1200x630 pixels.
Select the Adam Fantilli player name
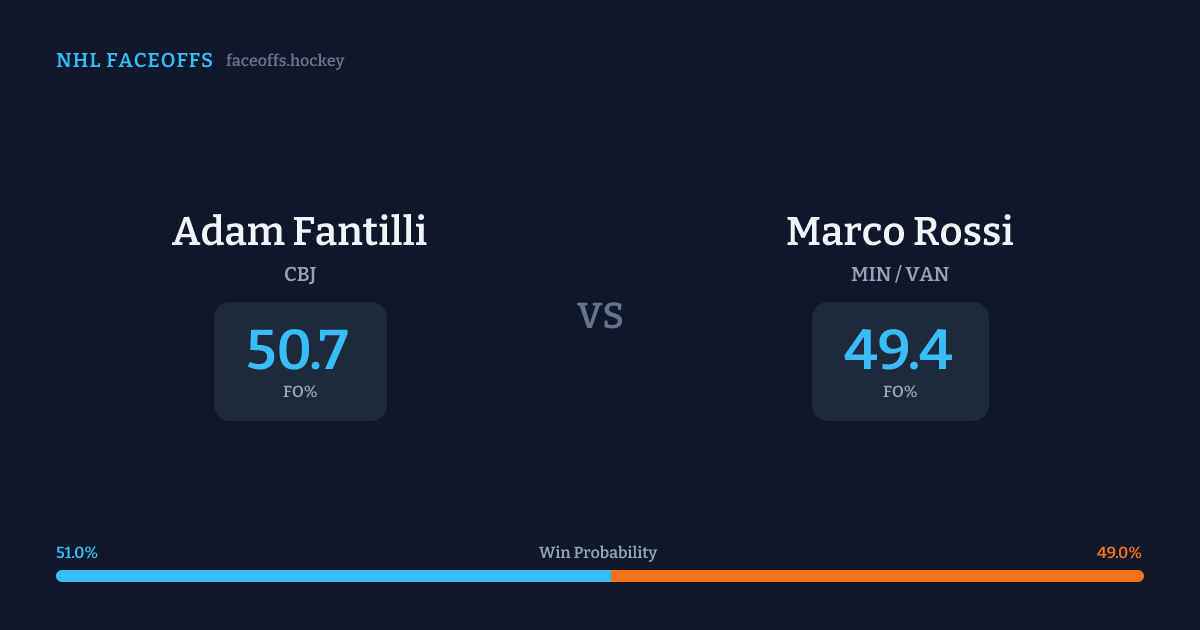[299, 231]
